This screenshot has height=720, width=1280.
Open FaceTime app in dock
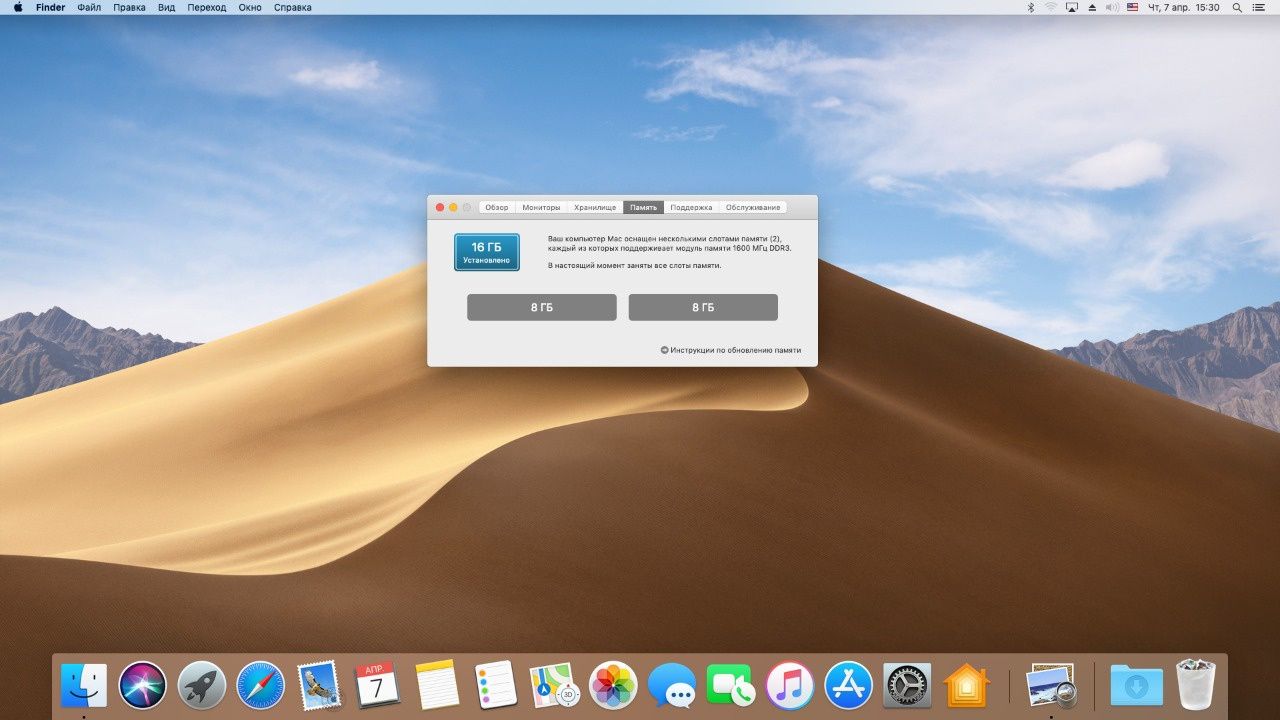(x=731, y=685)
